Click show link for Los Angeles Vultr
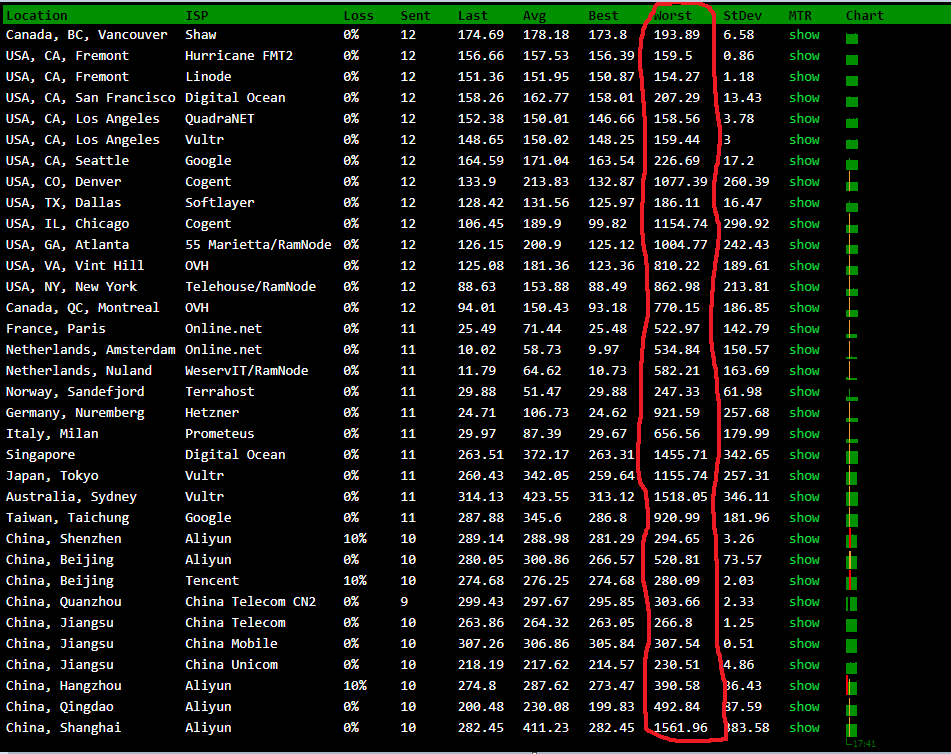This screenshot has height=754, width=951. click(804, 140)
